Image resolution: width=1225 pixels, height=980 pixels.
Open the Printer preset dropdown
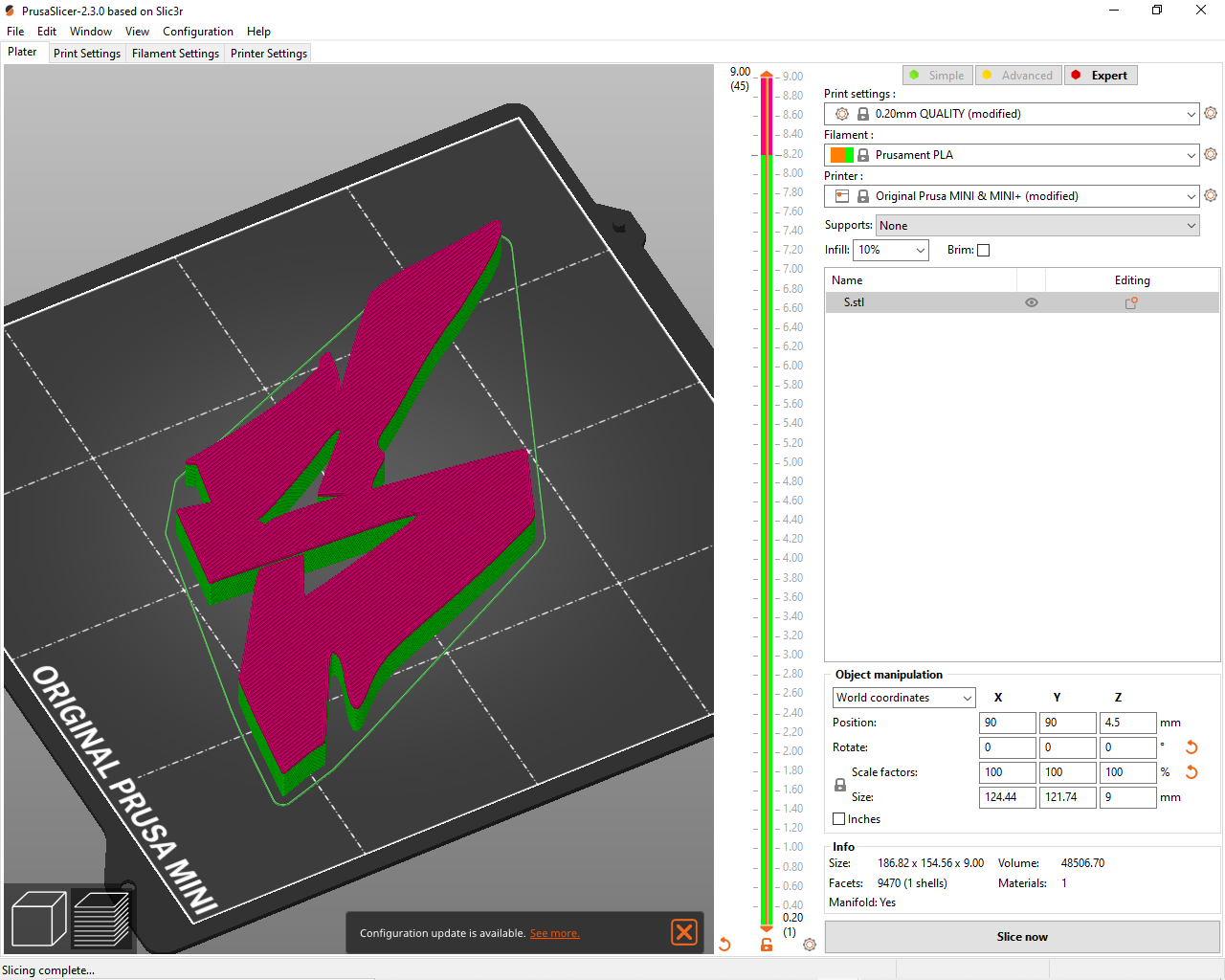(1012, 196)
